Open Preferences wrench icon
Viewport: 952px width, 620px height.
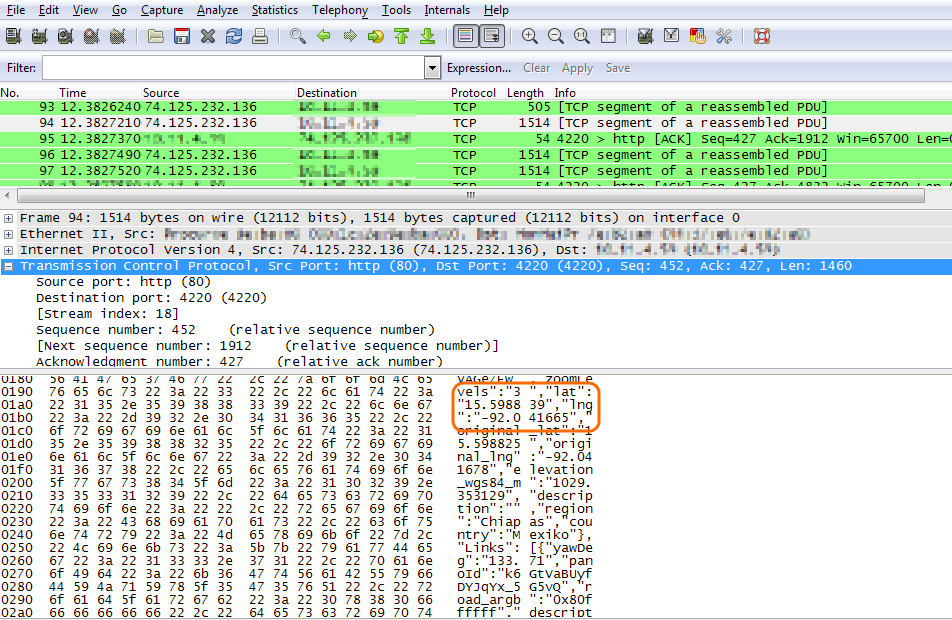[x=724, y=36]
